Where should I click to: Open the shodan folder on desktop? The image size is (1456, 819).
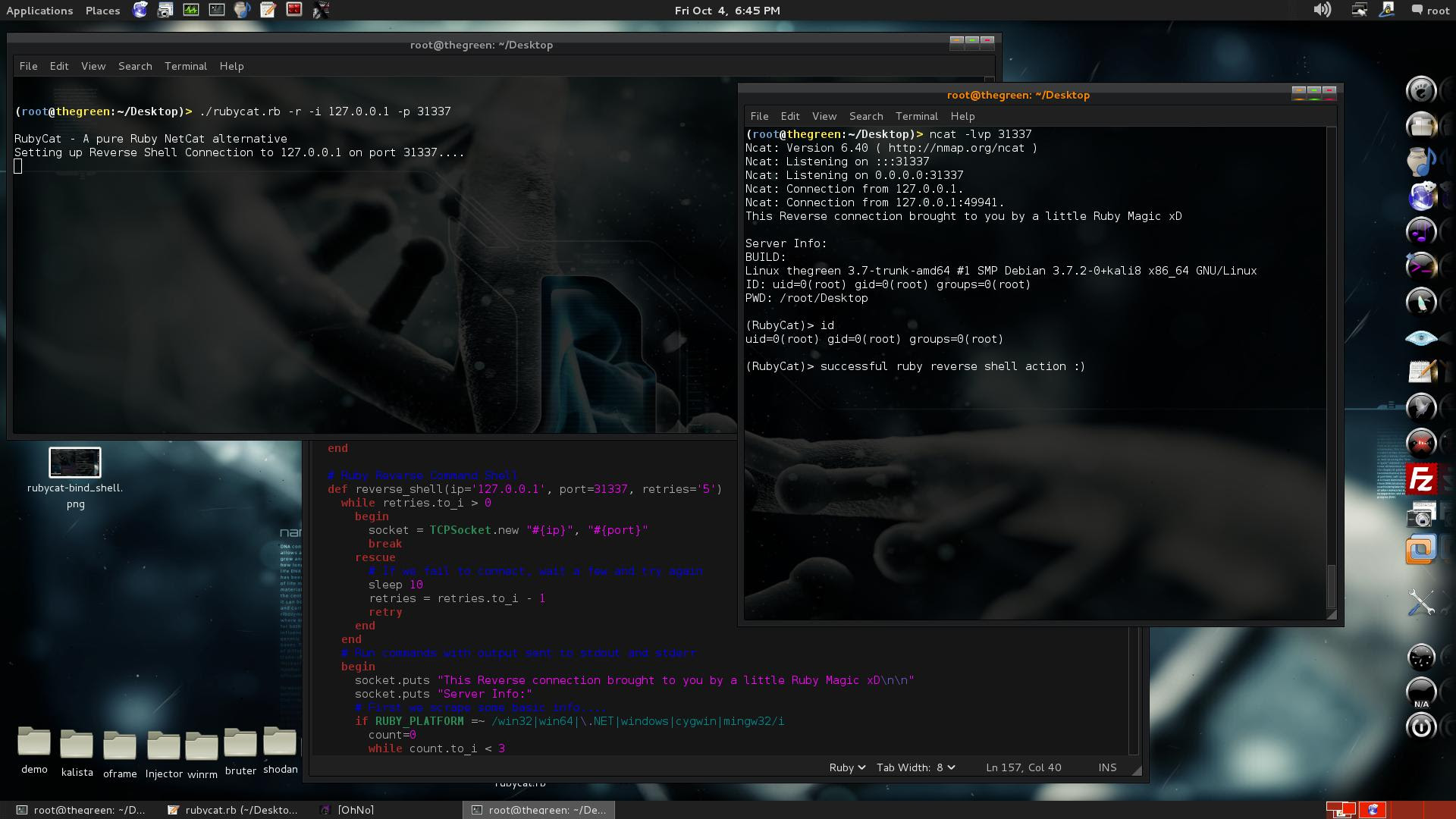280,743
